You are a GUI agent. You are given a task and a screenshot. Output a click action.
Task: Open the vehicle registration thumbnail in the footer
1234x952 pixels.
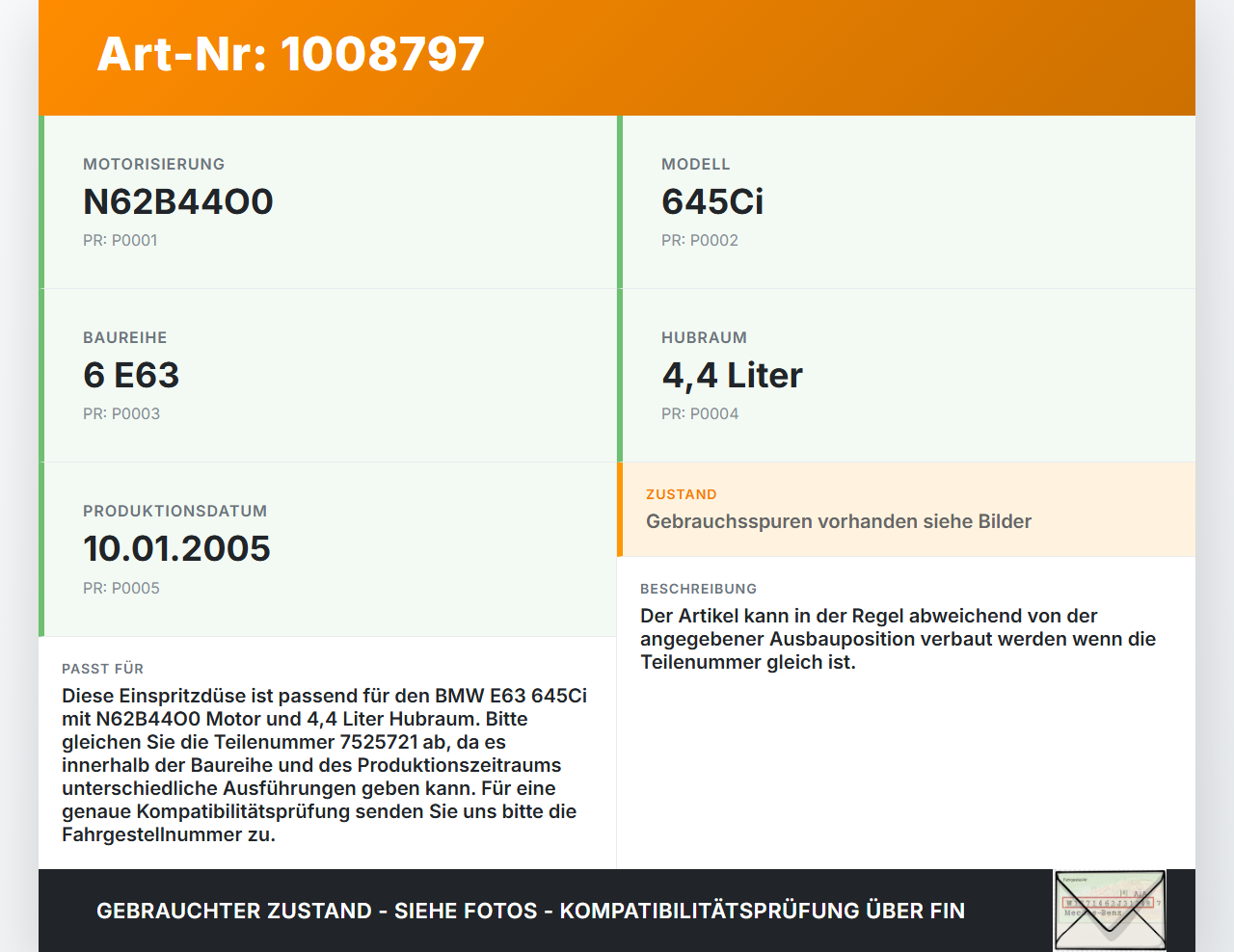(x=1110, y=911)
